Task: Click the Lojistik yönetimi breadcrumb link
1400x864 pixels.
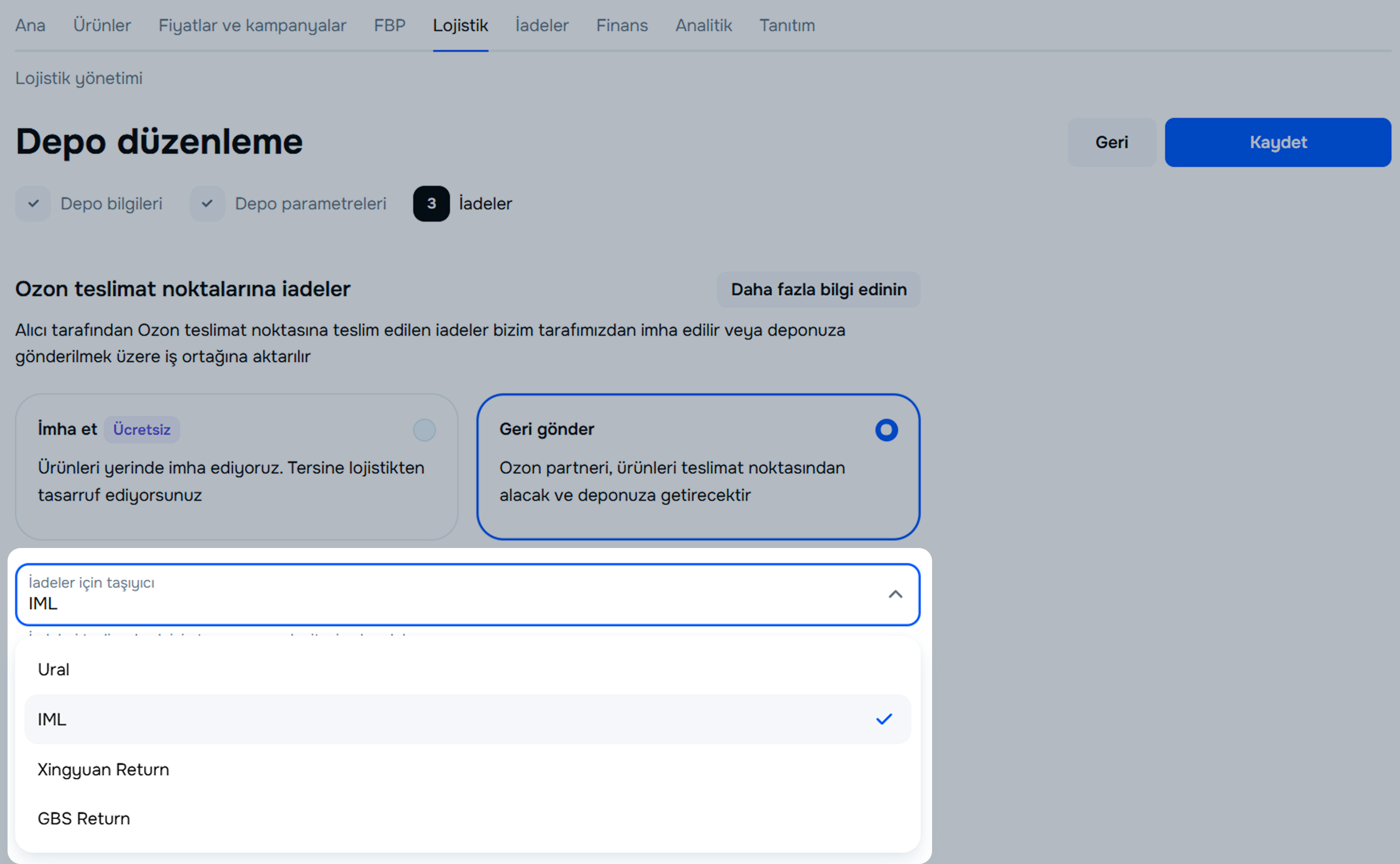Action: [x=79, y=78]
